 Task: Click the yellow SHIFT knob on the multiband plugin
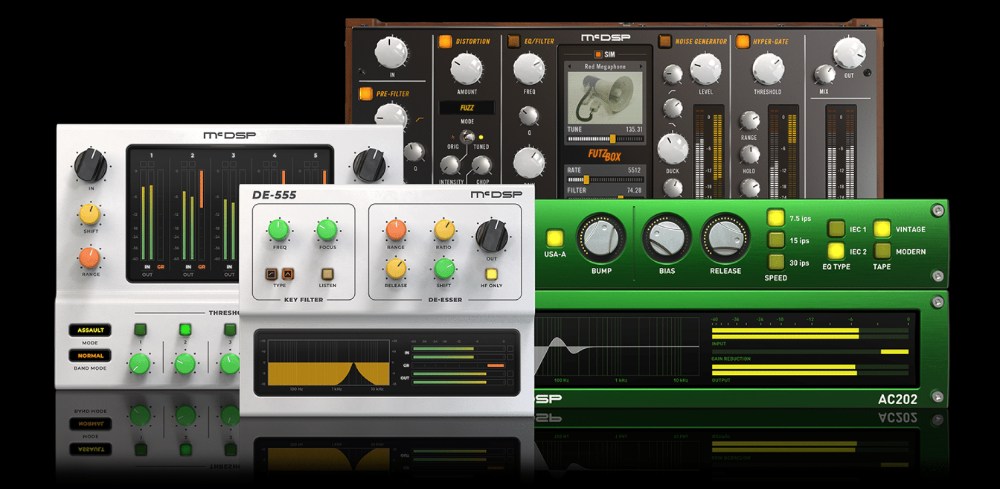(89, 214)
